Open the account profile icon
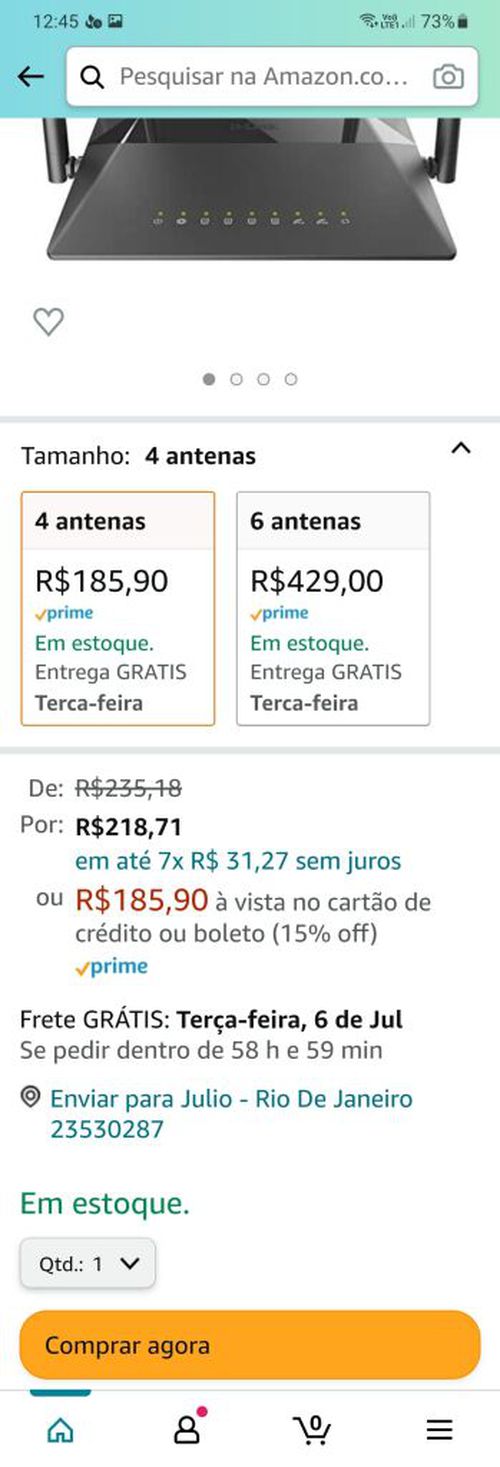Screen dimensions: 500x1467 click(x=188, y=1428)
